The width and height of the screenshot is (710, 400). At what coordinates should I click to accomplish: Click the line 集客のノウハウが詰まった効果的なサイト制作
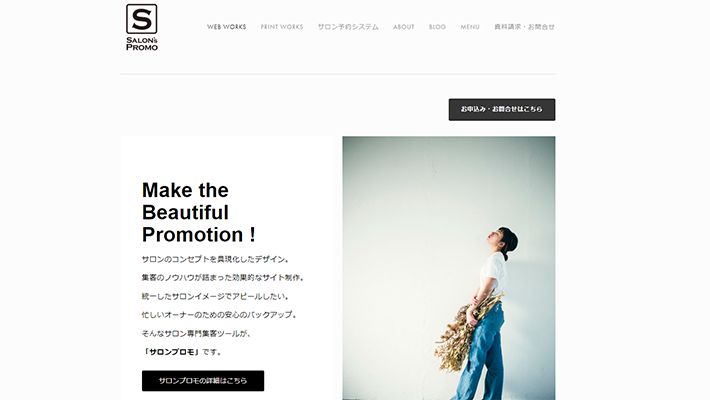pyautogui.click(x=223, y=278)
